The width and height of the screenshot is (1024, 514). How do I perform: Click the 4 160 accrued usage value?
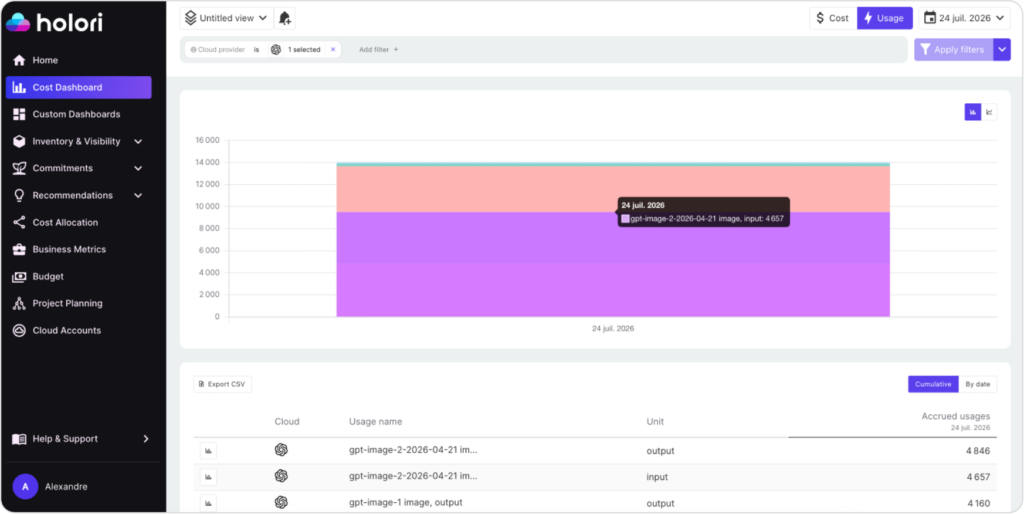pos(978,504)
